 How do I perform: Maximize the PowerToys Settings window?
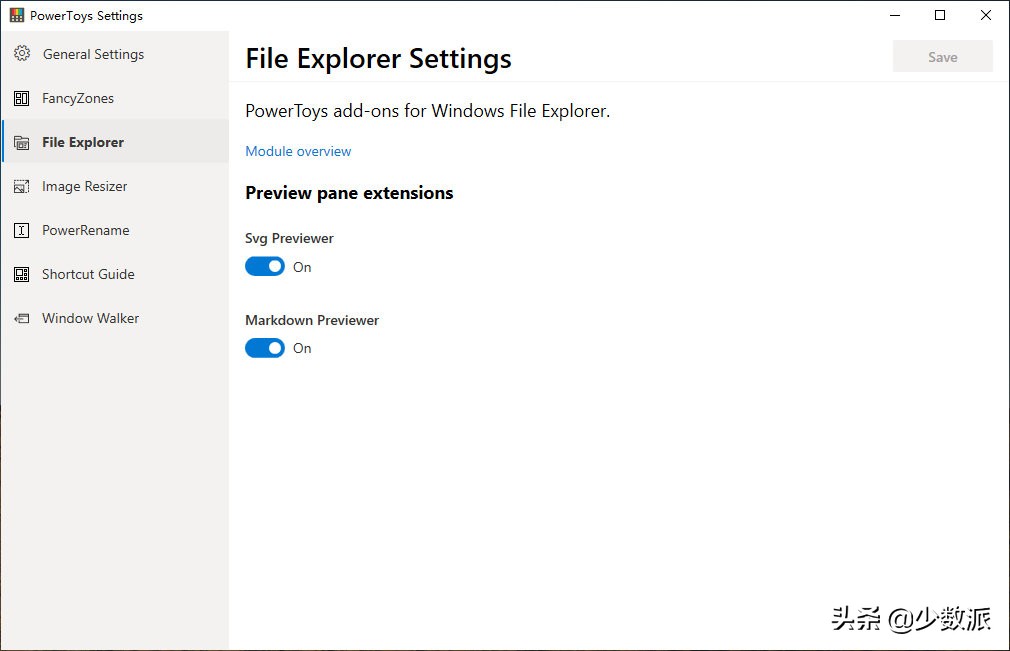940,15
